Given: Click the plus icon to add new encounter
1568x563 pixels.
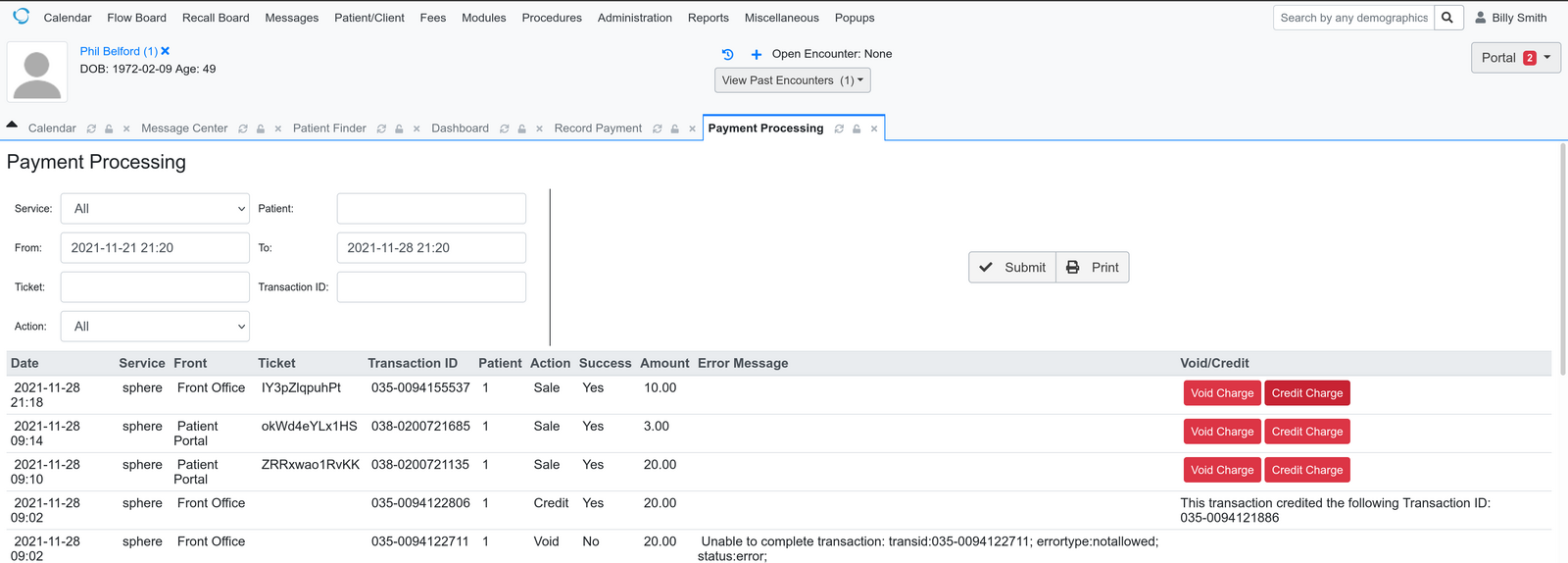Looking at the screenshot, I should pos(756,55).
